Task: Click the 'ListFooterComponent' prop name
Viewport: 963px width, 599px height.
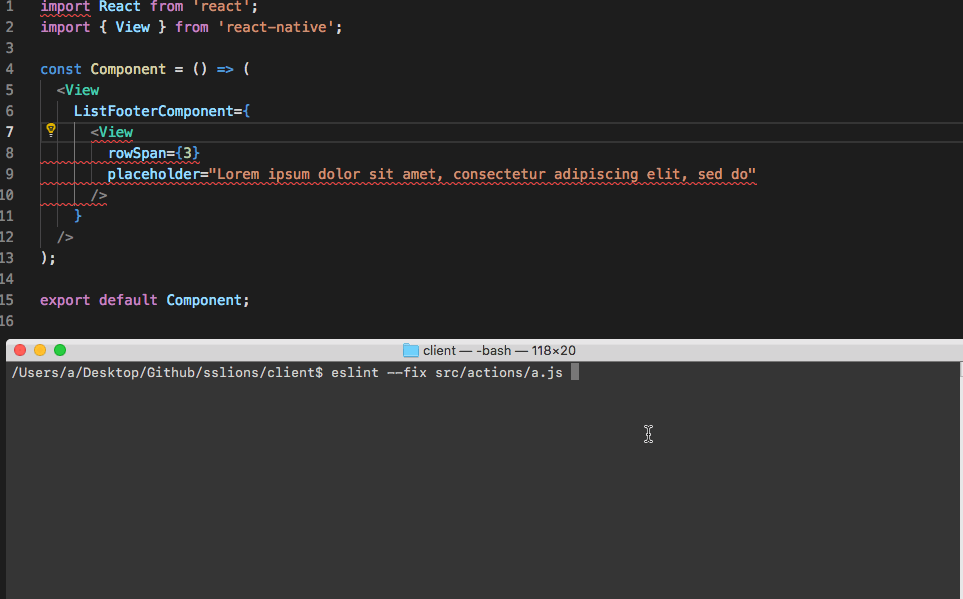Action: (154, 111)
